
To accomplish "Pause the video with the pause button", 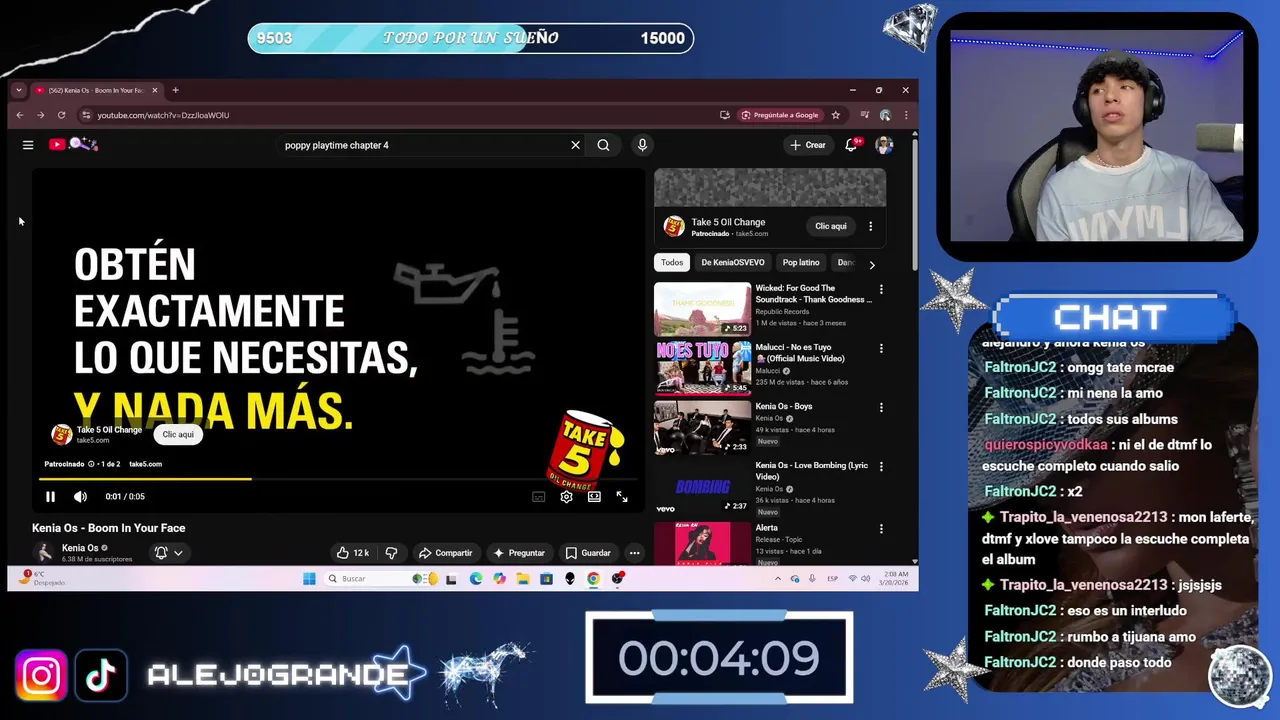I will pos(50,497).
